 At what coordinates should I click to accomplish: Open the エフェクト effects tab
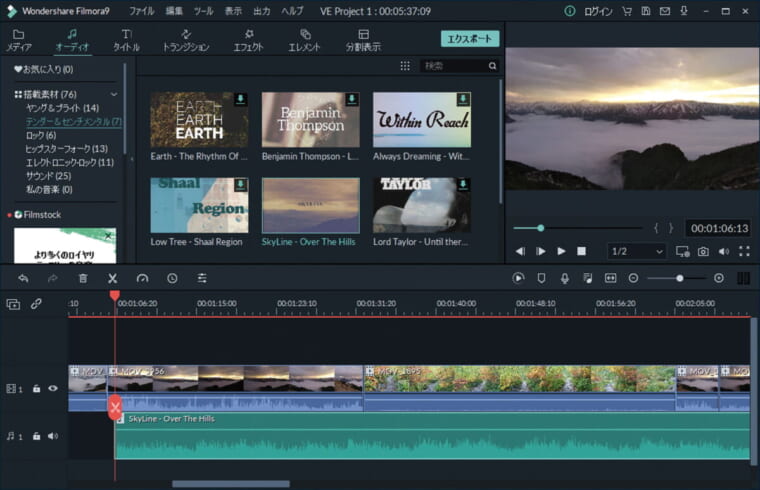point(248,40)
